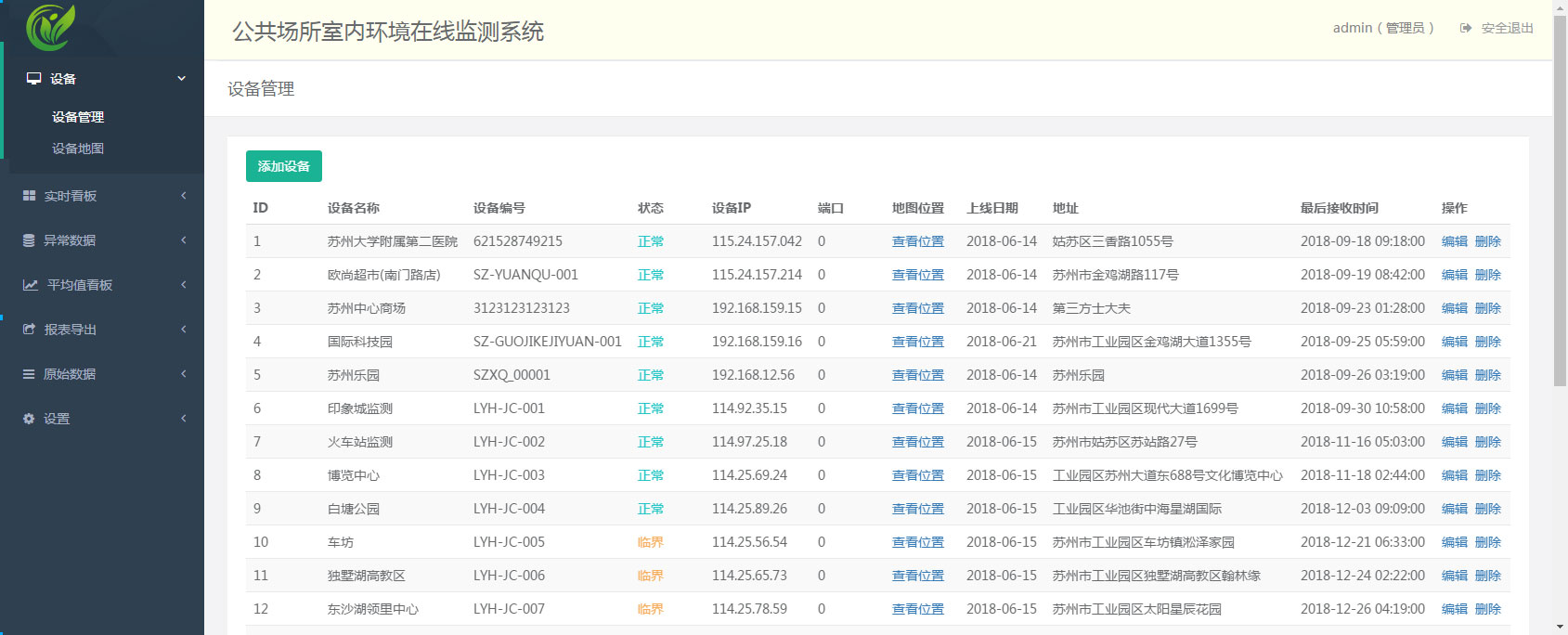Click the sign-out icon beside 安全退出
This screenshot has width=1568, height=635.
1466,28
